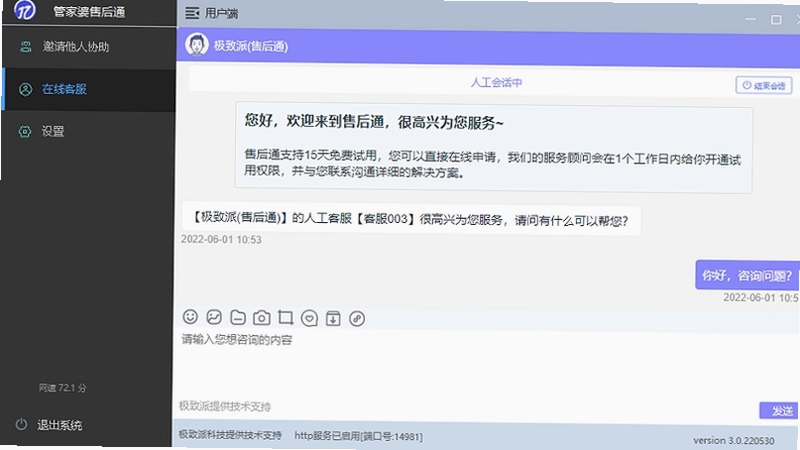This screenshot has height=450, width=800.
Task: Click the http服务已启用 port status text
Action: point(358,436)
